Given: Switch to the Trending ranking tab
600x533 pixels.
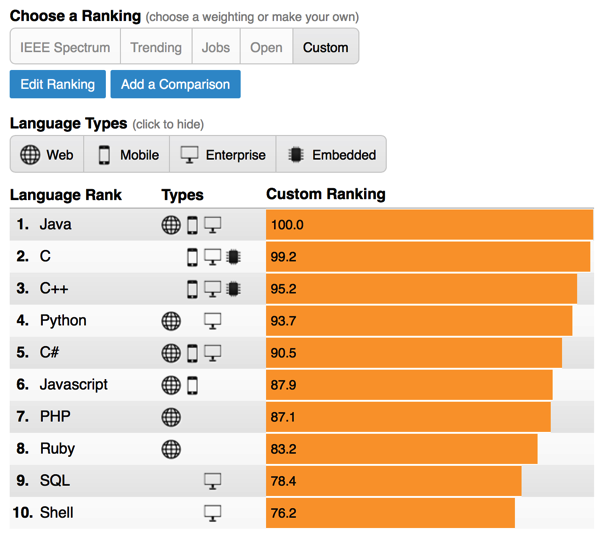Looking at the screenshot, I should coord(156,46).
